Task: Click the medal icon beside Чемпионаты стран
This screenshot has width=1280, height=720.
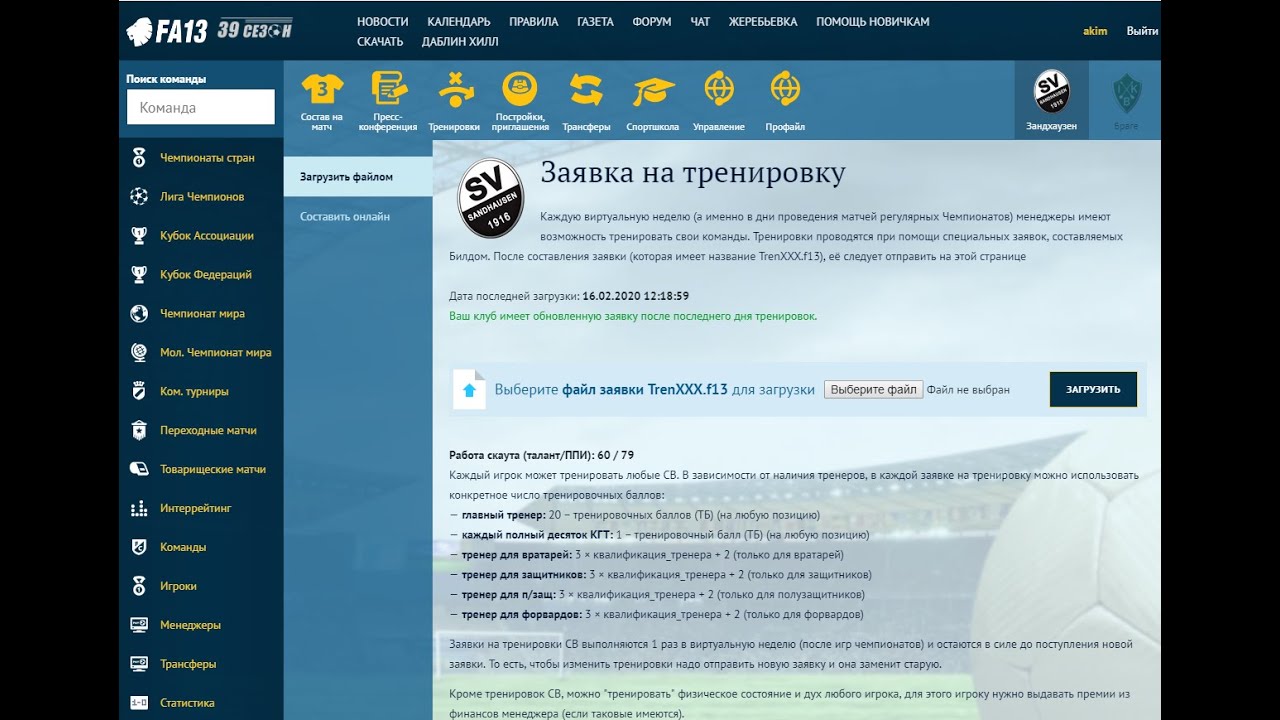Action: [139, 158]
